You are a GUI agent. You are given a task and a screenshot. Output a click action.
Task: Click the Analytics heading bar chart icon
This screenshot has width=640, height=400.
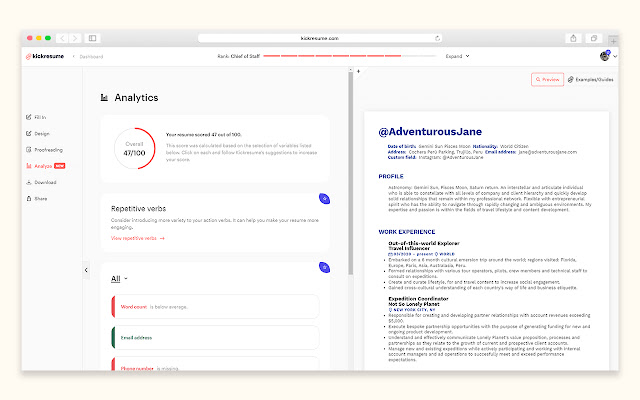[x=104, y=98]
